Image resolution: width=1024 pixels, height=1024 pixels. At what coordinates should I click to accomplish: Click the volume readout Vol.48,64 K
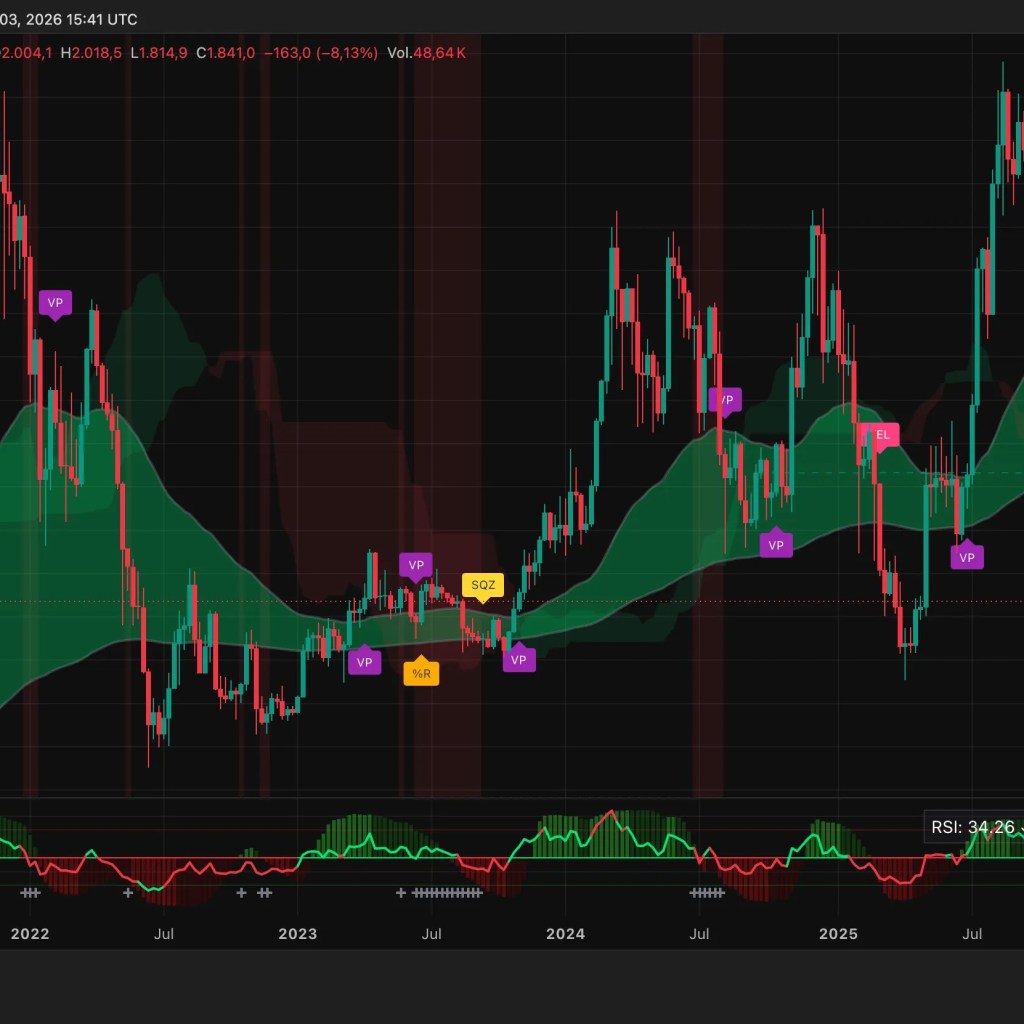coord(426,53)
